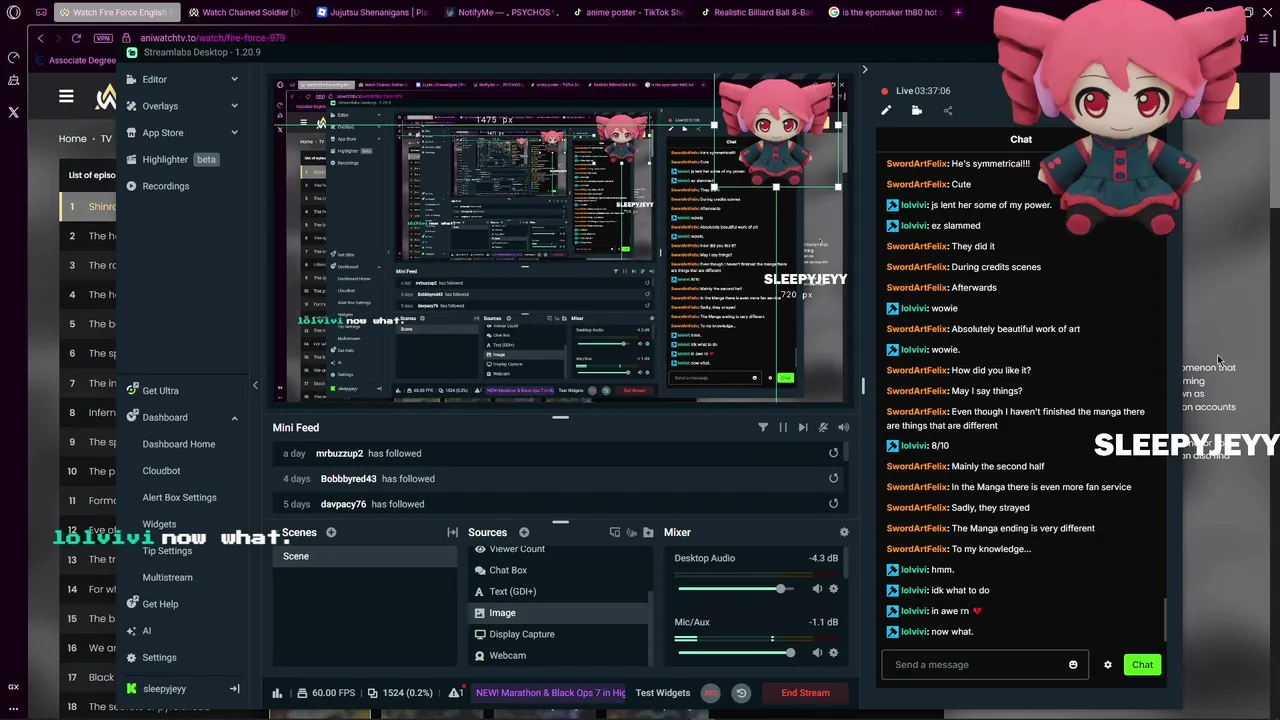Click the green Chat send button

tap(1142, 665)
